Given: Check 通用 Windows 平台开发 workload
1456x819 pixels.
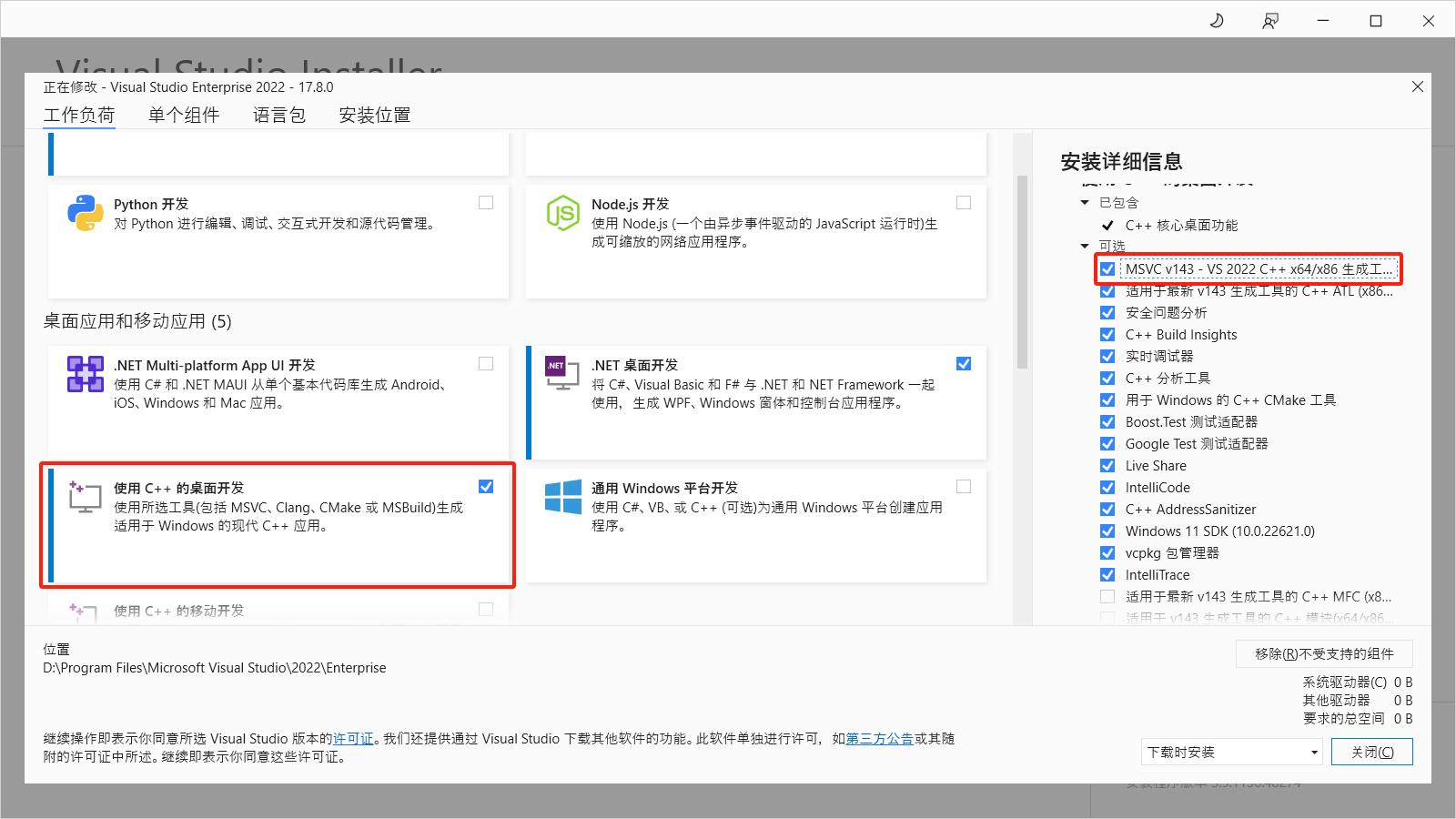Looking at the screenshot, I should 964,486.
